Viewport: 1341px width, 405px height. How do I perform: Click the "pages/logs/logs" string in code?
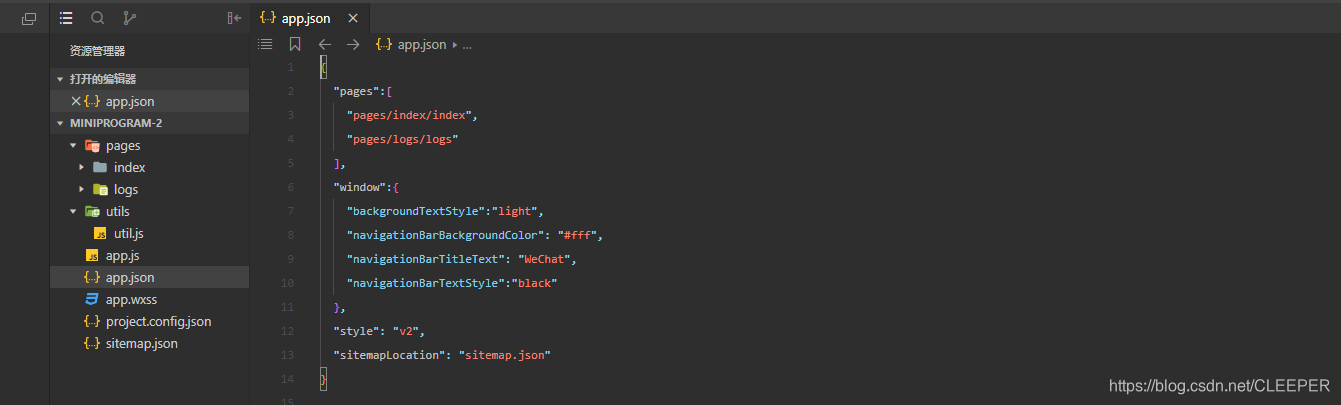pyautogui.click(x=402, y=139)
